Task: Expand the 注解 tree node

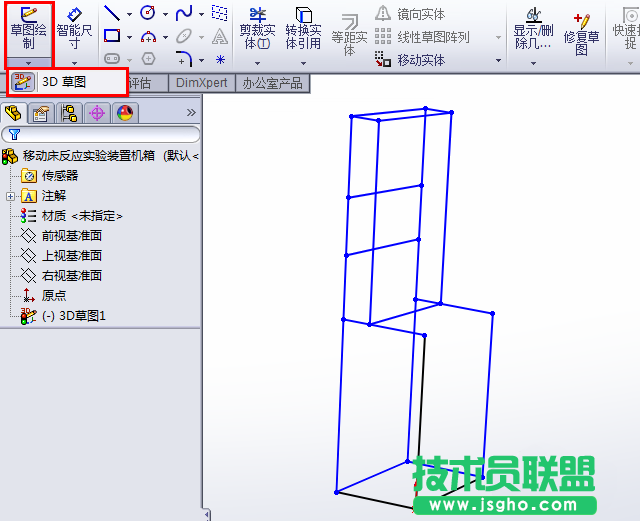Action: pos(10,196)
